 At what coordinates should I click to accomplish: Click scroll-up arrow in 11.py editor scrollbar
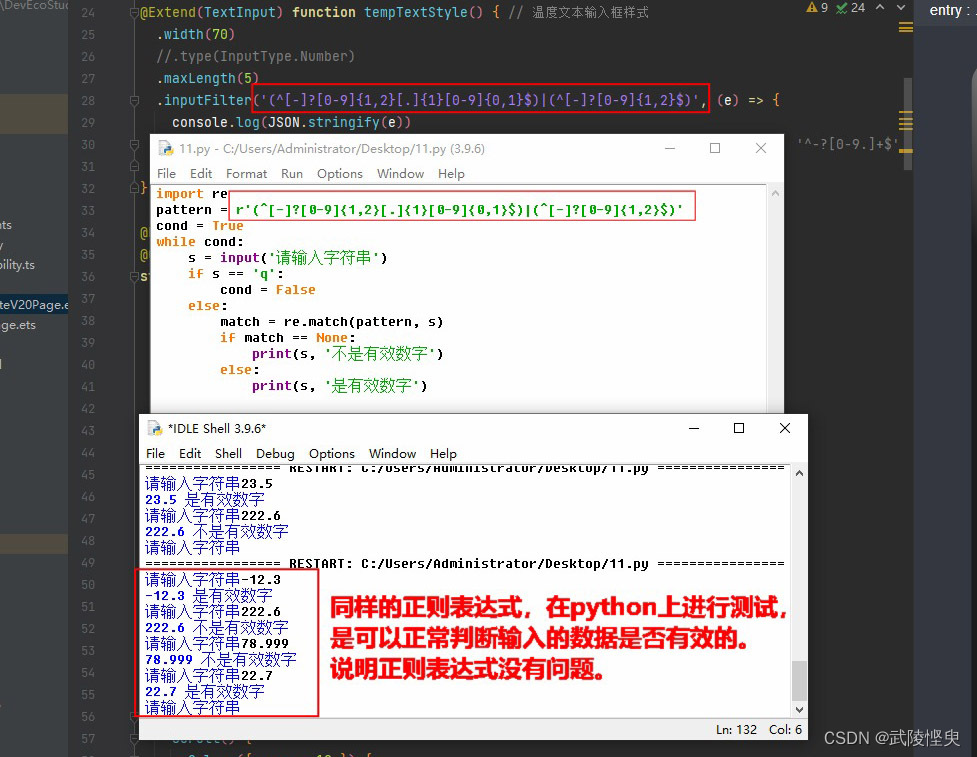tap(775, 194)
